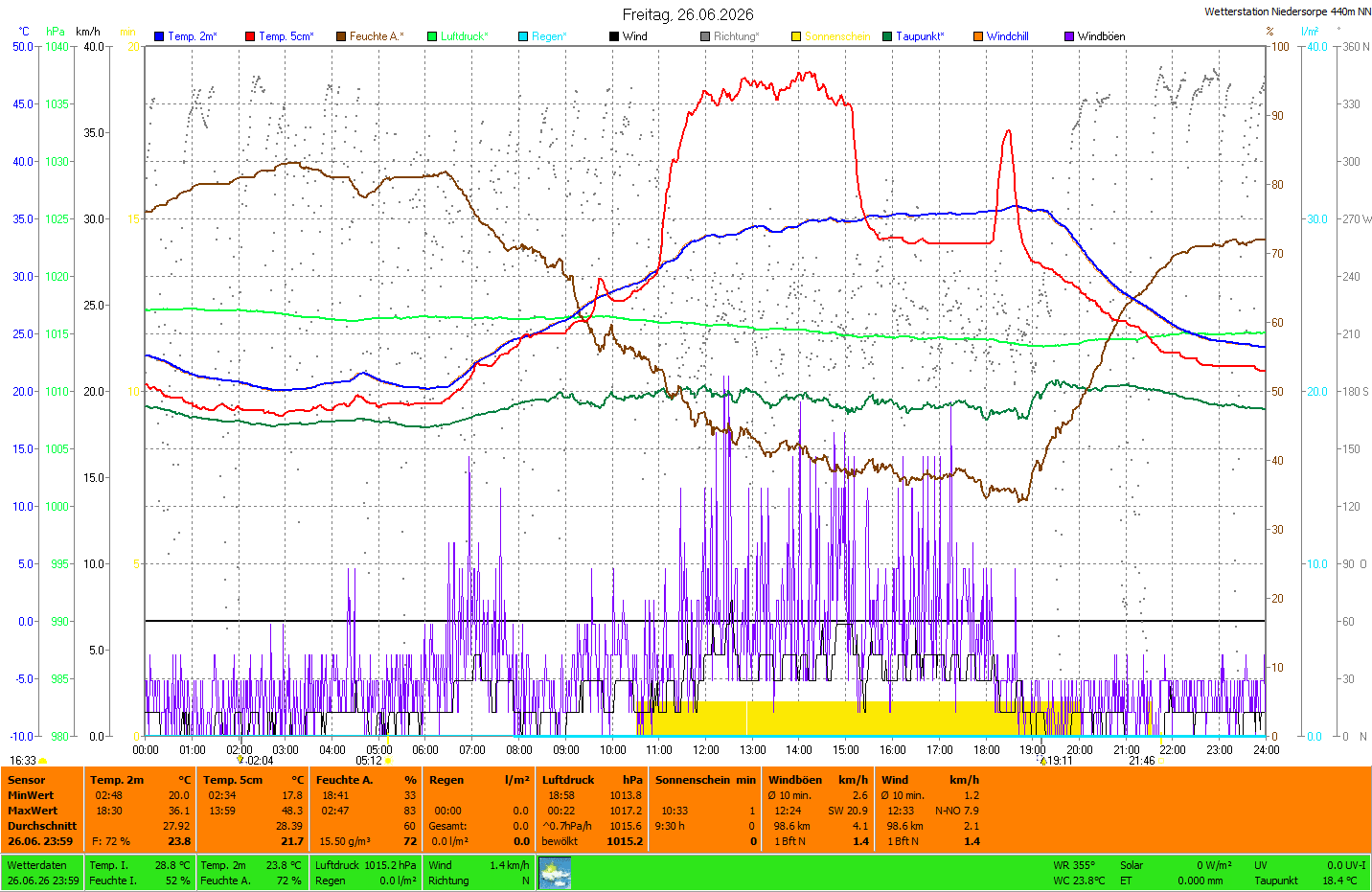Click the purple Windböen legend swatch
The image size is (1372, 892).
tap(1069, 36)
